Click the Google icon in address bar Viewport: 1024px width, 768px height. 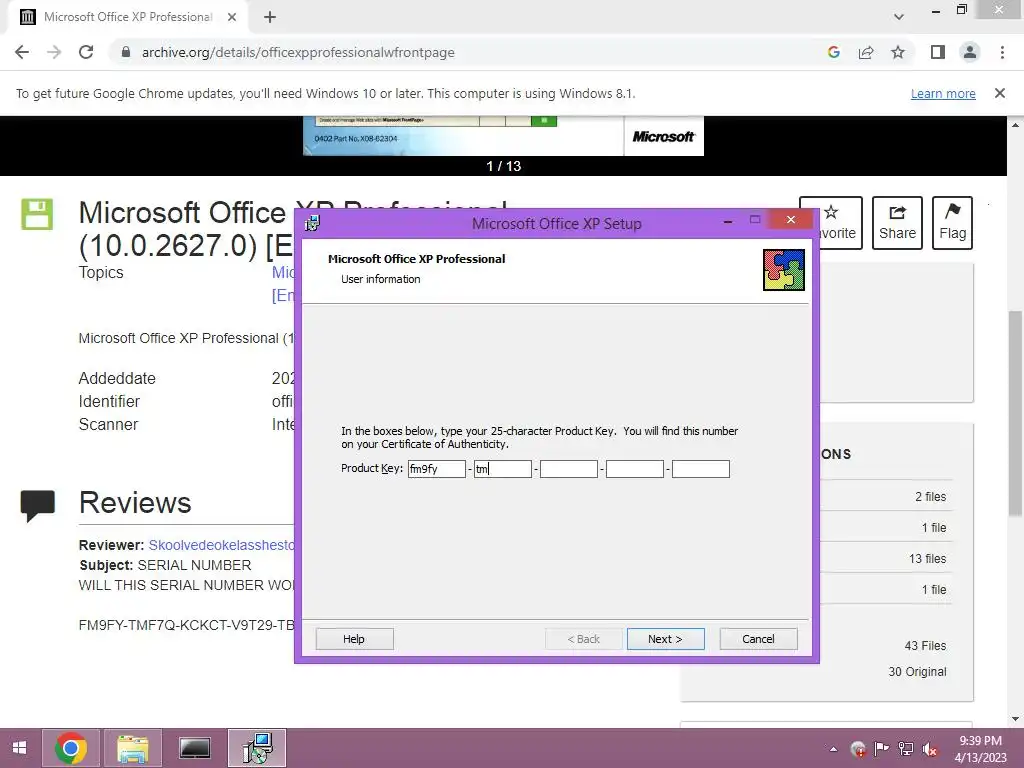tap(833, 52)
